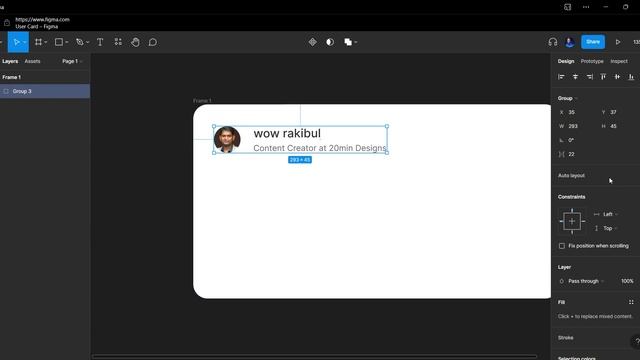Click "Content Creator at 20min Designs" text
Viewport: 640px width, 360px height.
coord(320,148)
